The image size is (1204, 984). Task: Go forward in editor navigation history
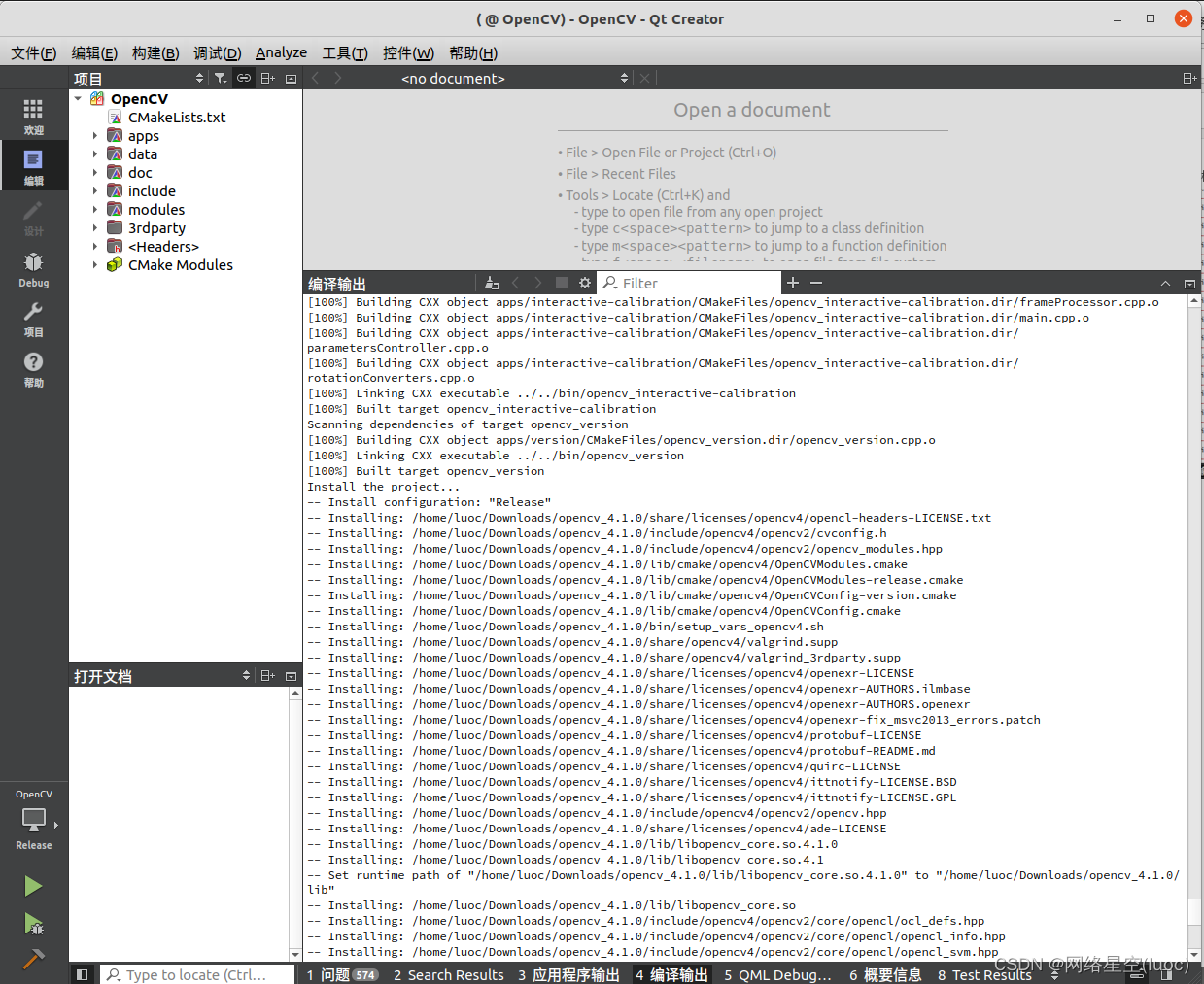pyautogui.click(x=337, y=78)
